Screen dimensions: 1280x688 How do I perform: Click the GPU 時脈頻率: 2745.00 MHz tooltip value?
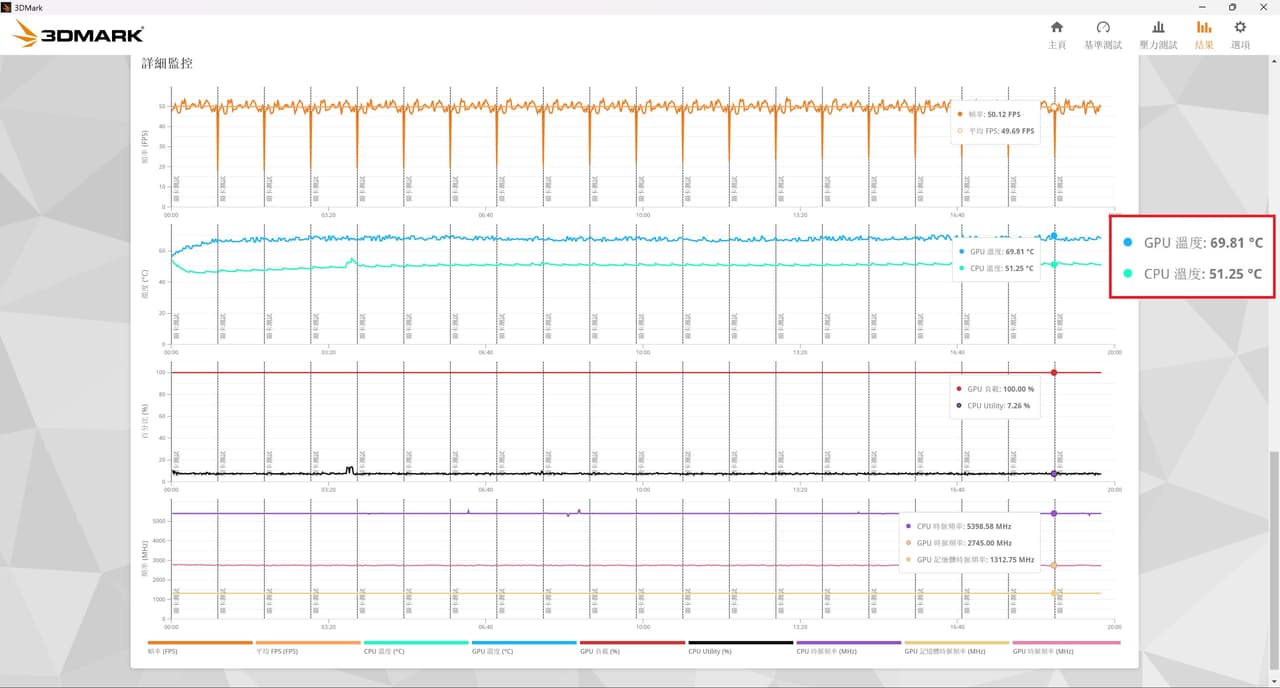[x=965, y=543]
